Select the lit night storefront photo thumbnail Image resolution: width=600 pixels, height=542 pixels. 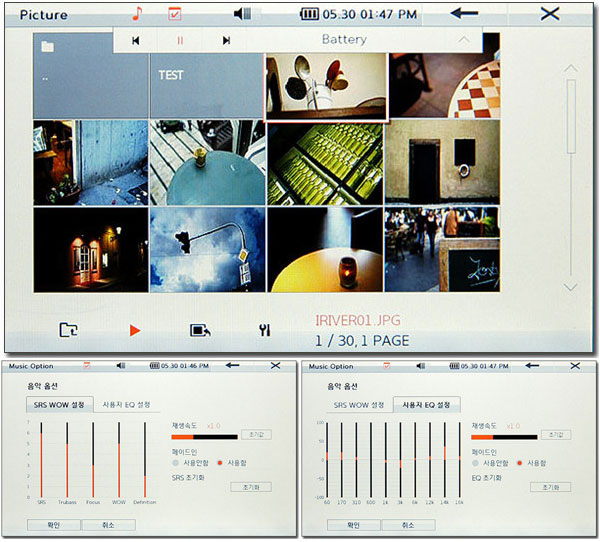pyautogui.click(x=91, y=250)
